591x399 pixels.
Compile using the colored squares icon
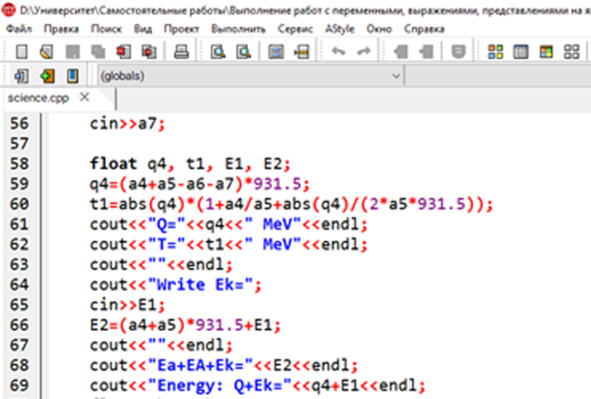point(495,52)
